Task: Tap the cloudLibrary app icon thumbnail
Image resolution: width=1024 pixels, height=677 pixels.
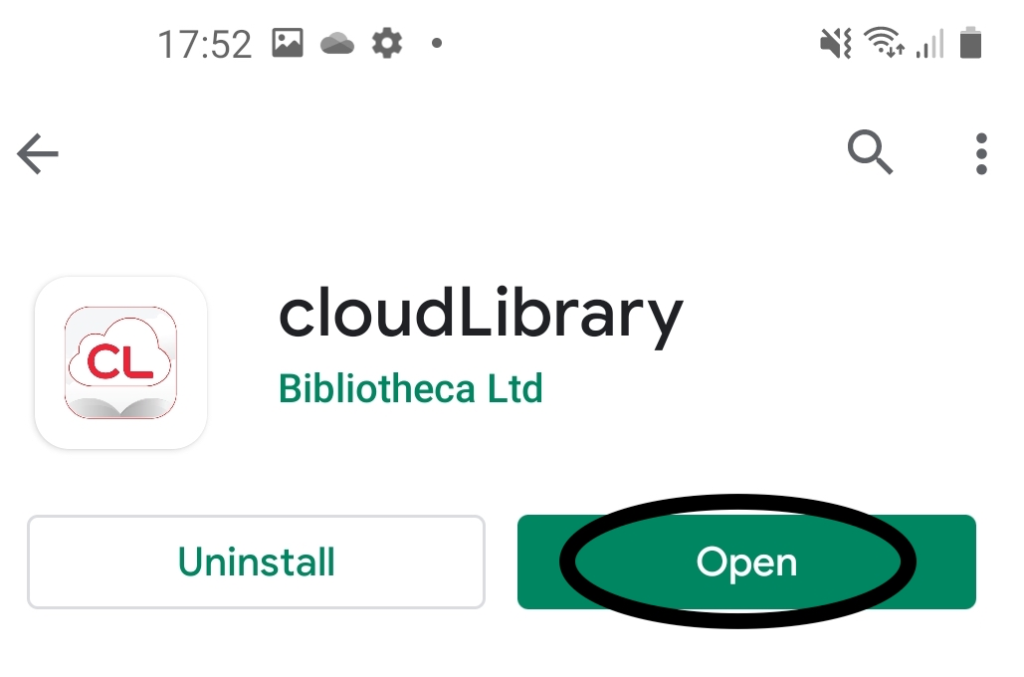Action: (121, 363)
